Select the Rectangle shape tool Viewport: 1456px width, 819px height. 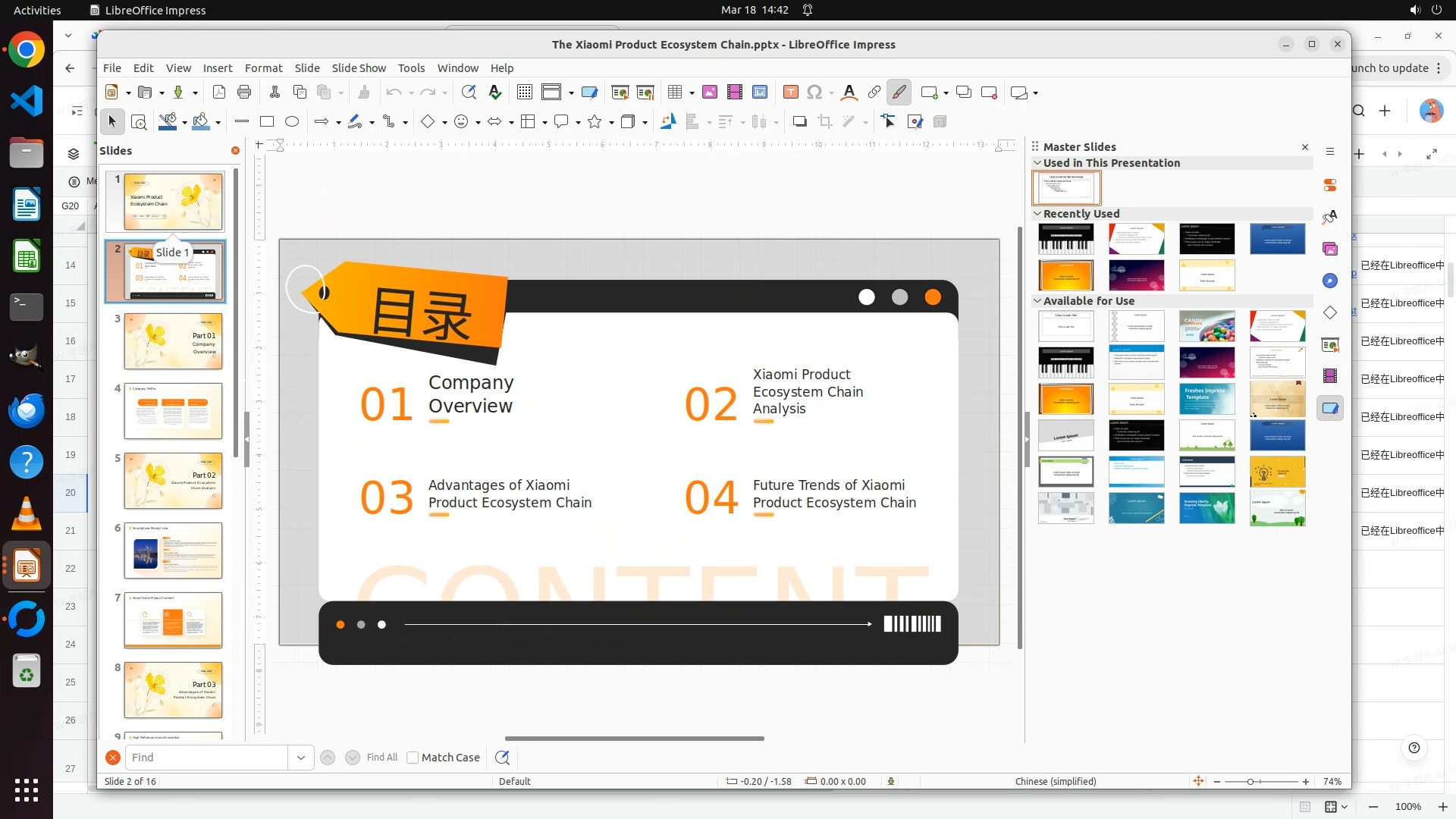pyautogui.click(x=267, y=121)
